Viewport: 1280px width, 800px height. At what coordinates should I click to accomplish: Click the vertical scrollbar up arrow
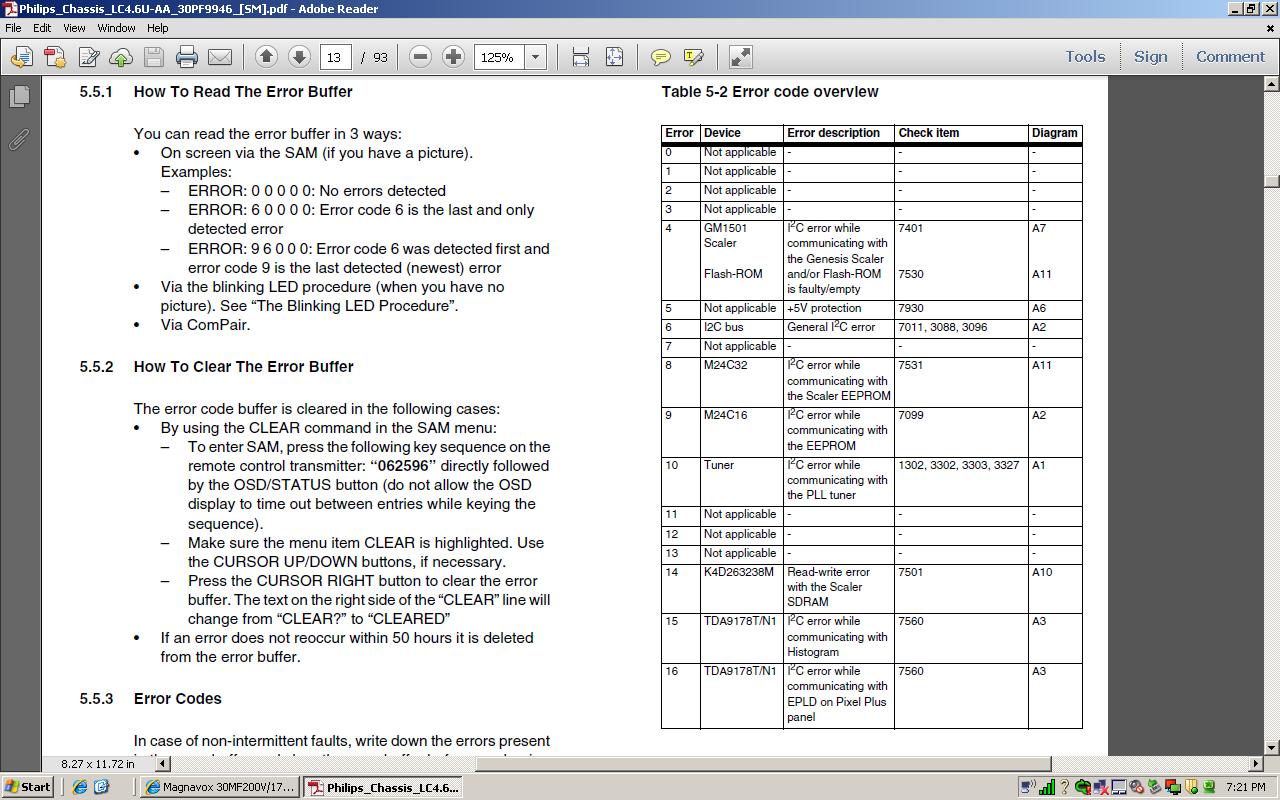click(1272, 85)
